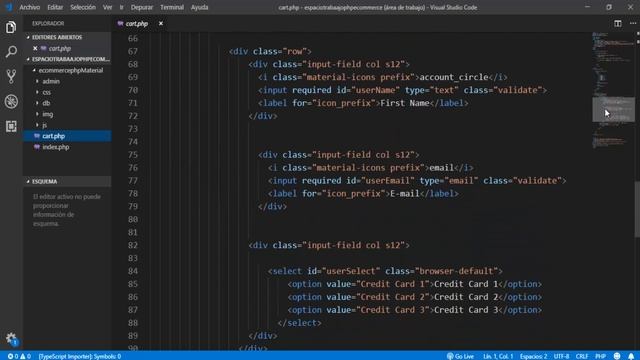Click the closing select tag on line 88
This screenshot has height=360, width=640.
tap(300, 323)
